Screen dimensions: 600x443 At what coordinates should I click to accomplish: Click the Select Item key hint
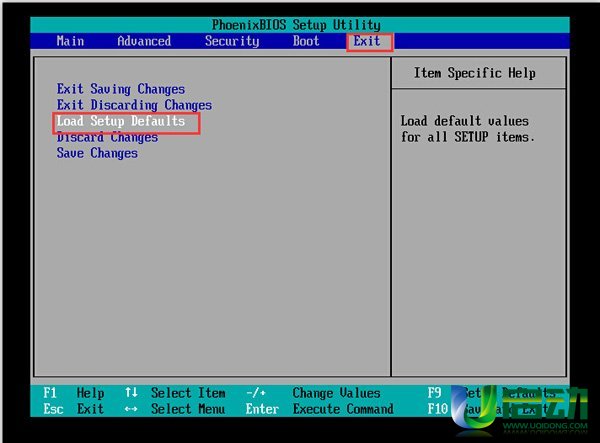[188, 393]
